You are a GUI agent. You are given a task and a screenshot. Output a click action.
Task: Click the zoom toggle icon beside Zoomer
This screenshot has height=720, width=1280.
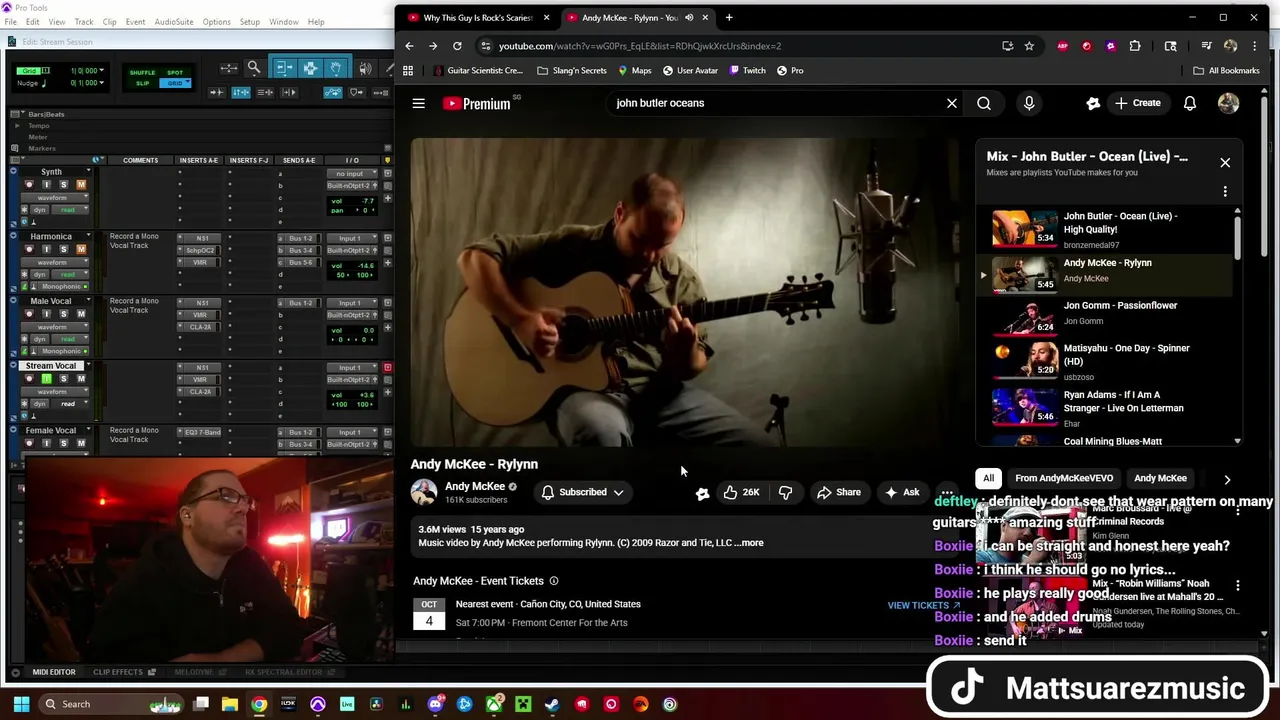tap(229, 68)
